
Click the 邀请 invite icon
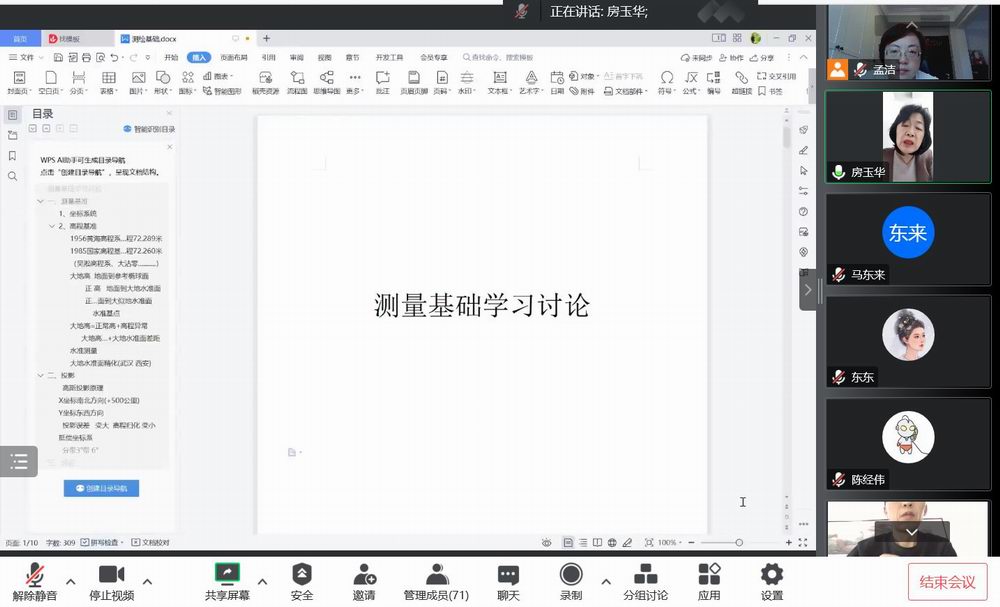click(x=364, y=574)
